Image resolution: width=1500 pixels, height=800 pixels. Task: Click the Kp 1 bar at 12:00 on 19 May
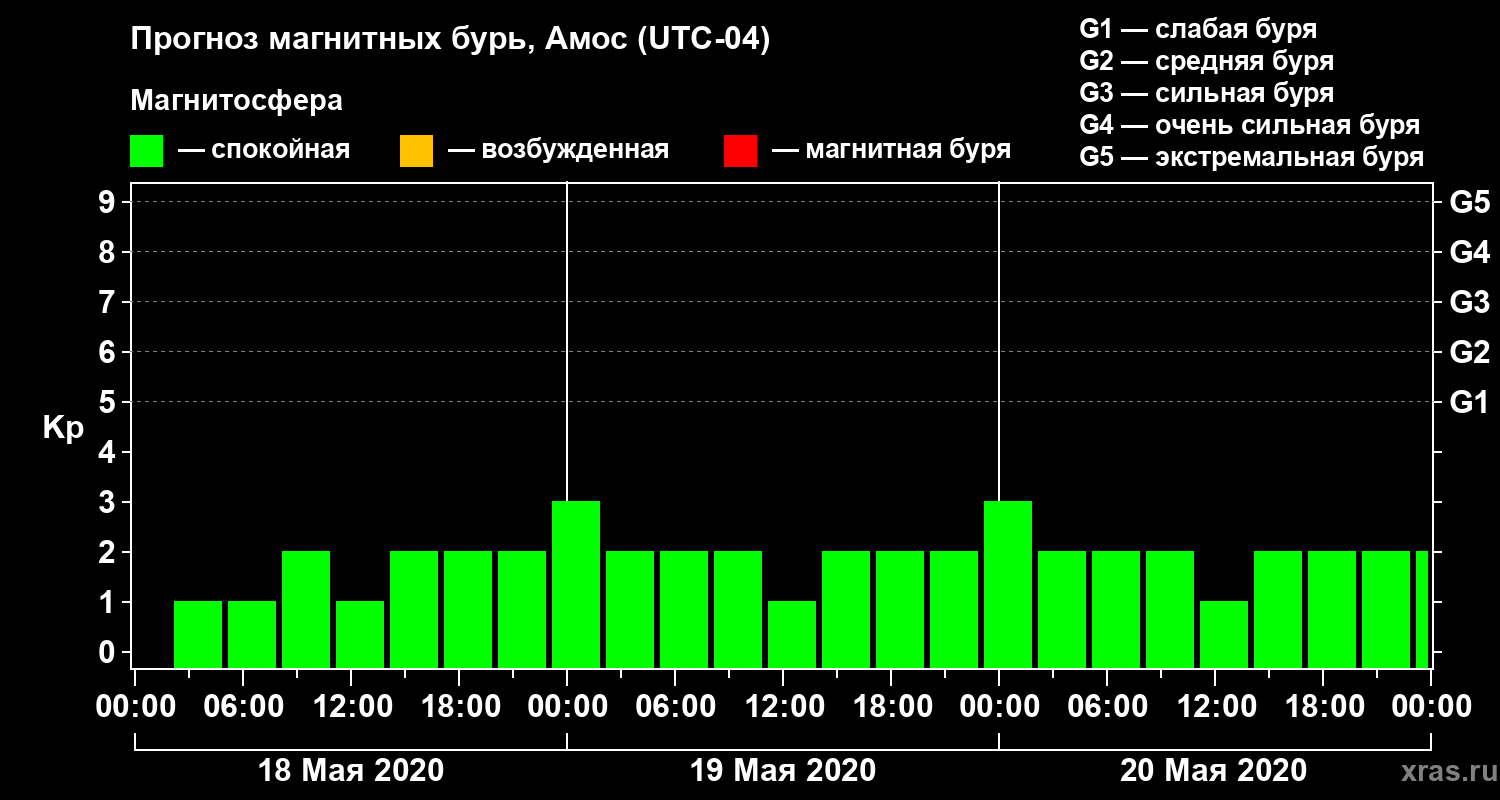tap(792, 634)
